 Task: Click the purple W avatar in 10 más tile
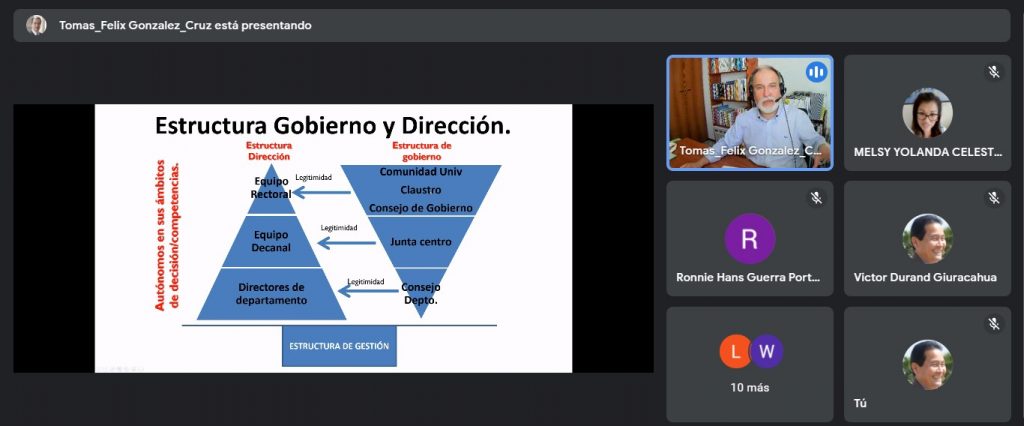pyautogui.click(x=766, y=352)
